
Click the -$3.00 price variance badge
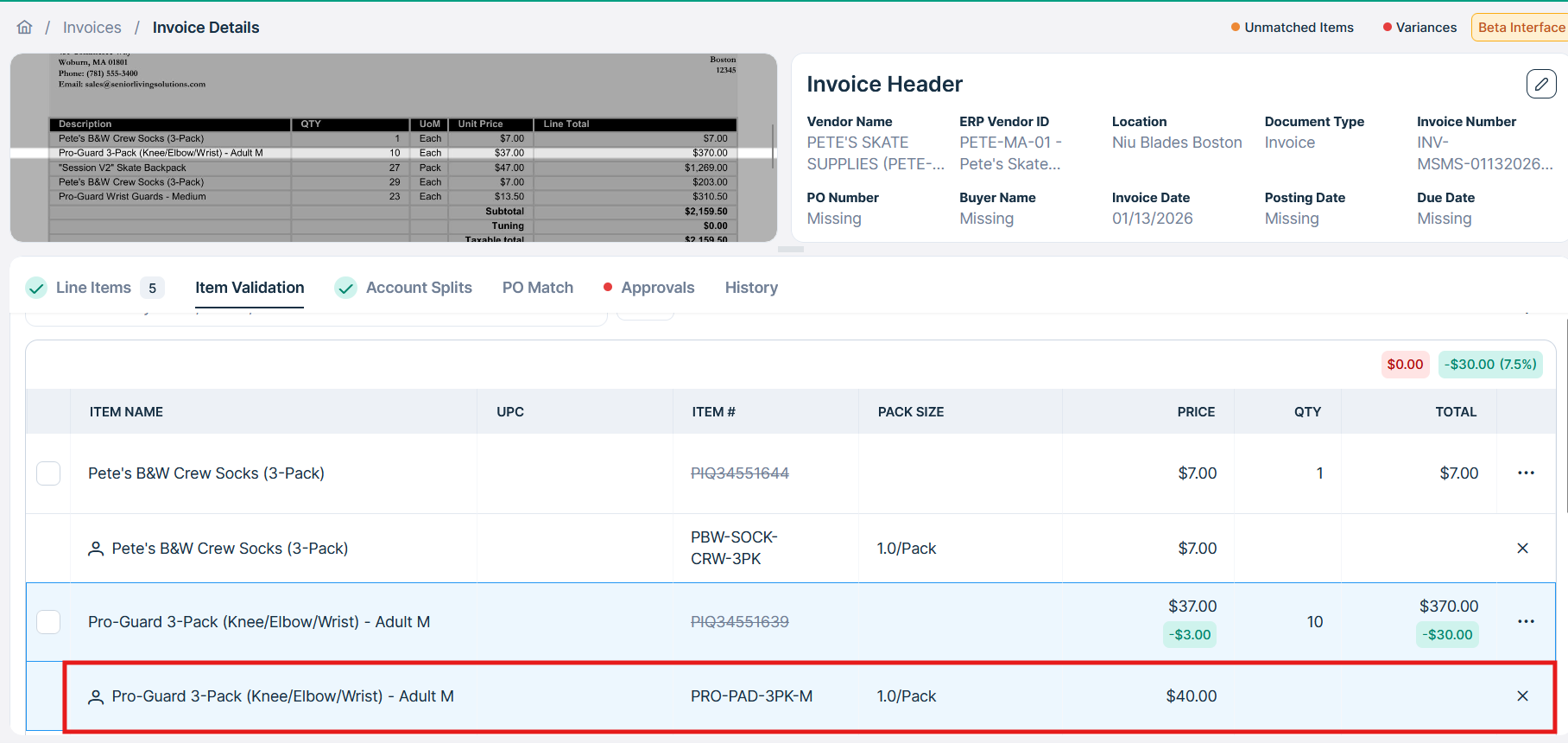(1190, 635)
